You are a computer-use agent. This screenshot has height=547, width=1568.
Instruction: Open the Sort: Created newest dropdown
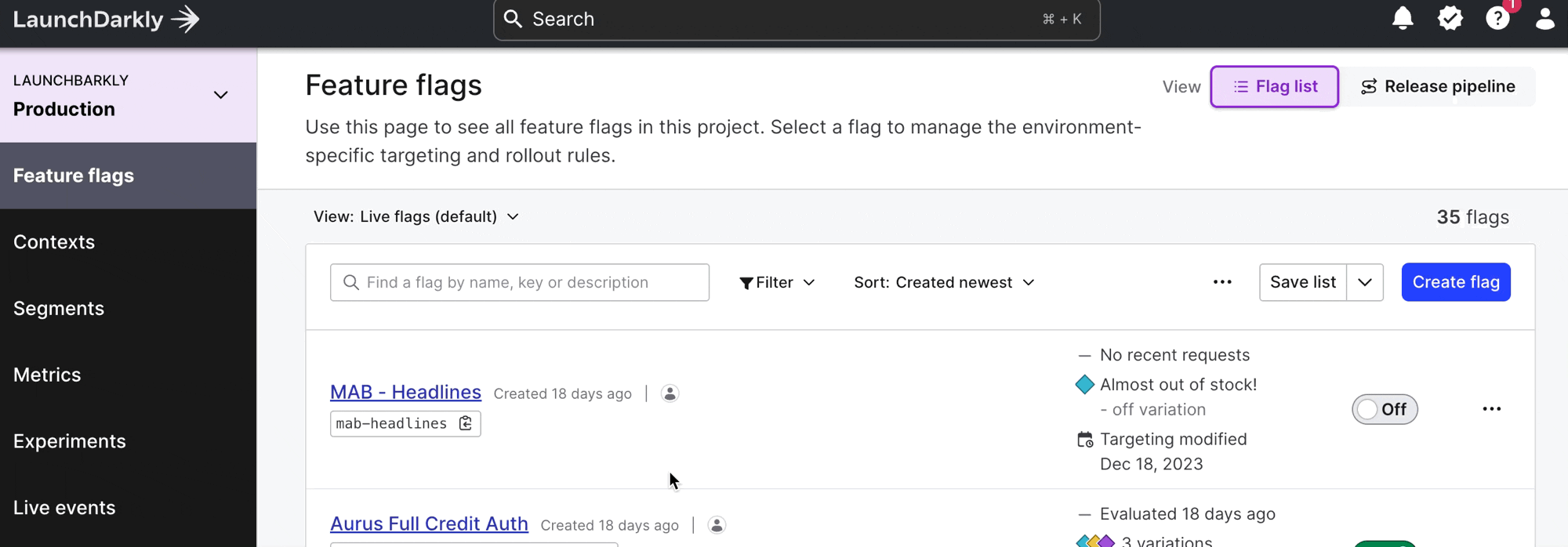click(944, 282)
